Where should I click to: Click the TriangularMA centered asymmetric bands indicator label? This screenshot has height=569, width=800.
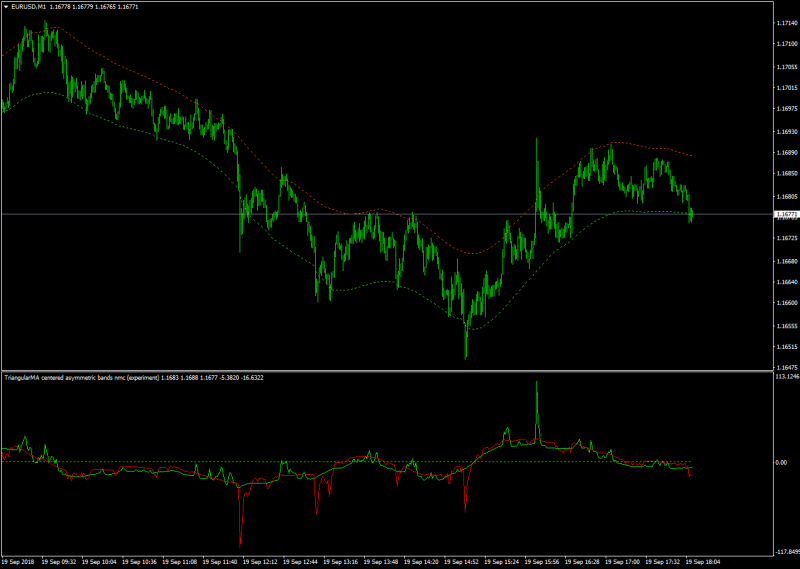82,378
